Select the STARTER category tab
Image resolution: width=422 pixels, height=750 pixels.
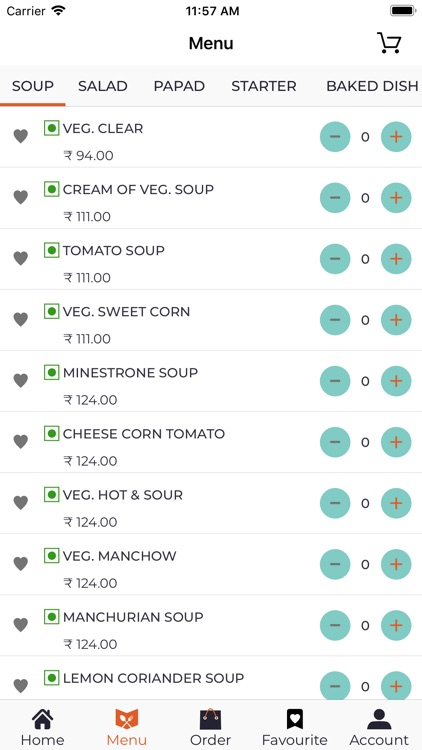point(264,86)
